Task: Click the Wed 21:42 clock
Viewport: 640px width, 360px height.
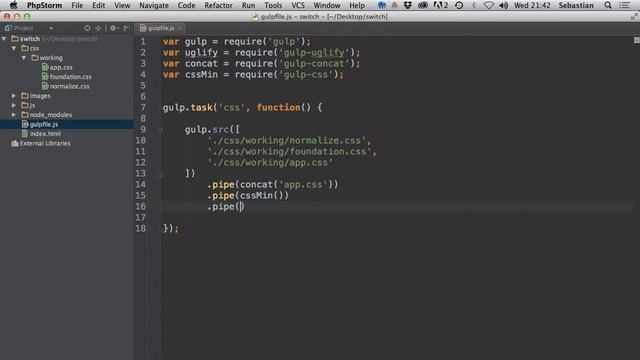Action: (532, 5)
